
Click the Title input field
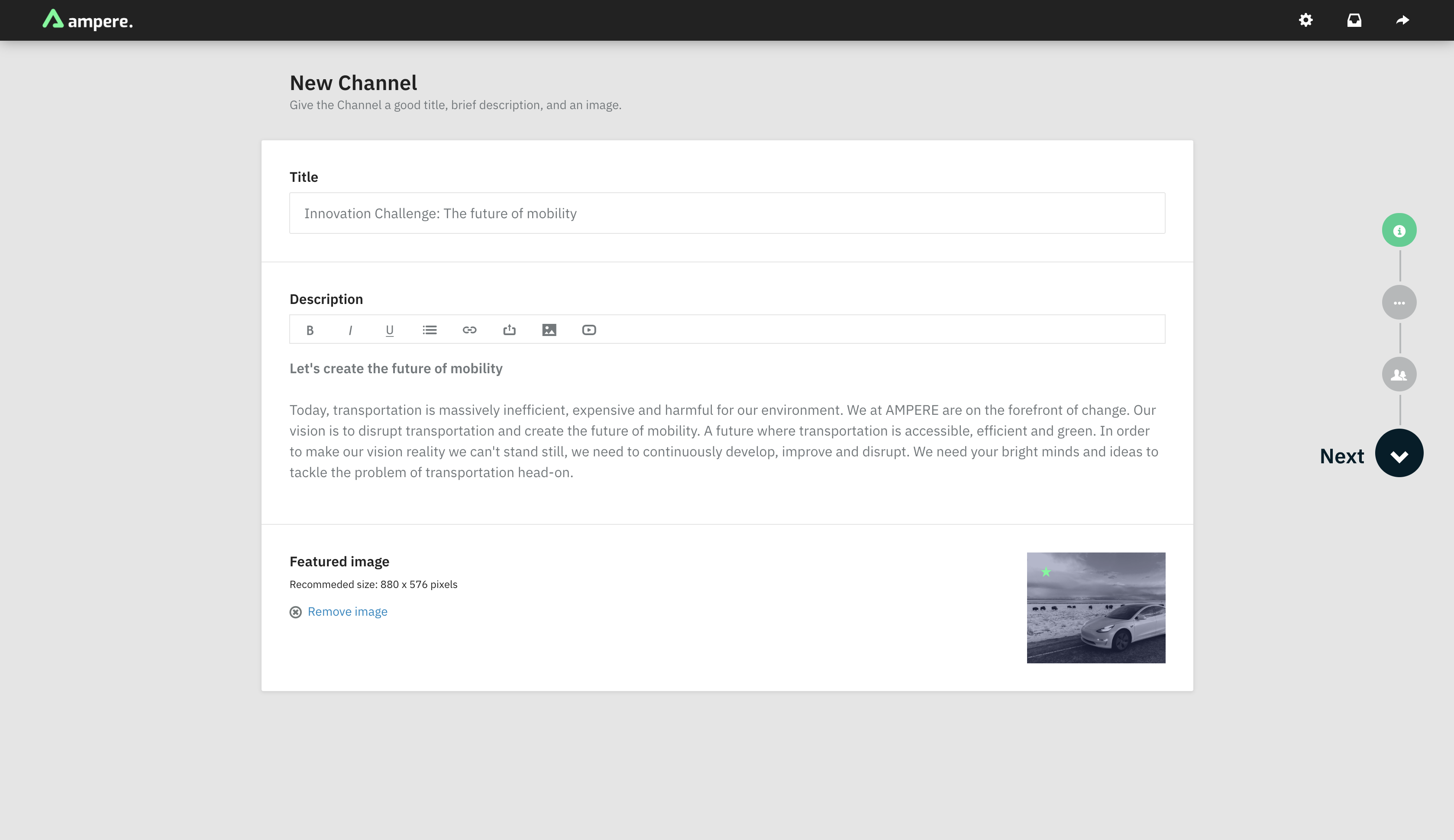[727, 213]
